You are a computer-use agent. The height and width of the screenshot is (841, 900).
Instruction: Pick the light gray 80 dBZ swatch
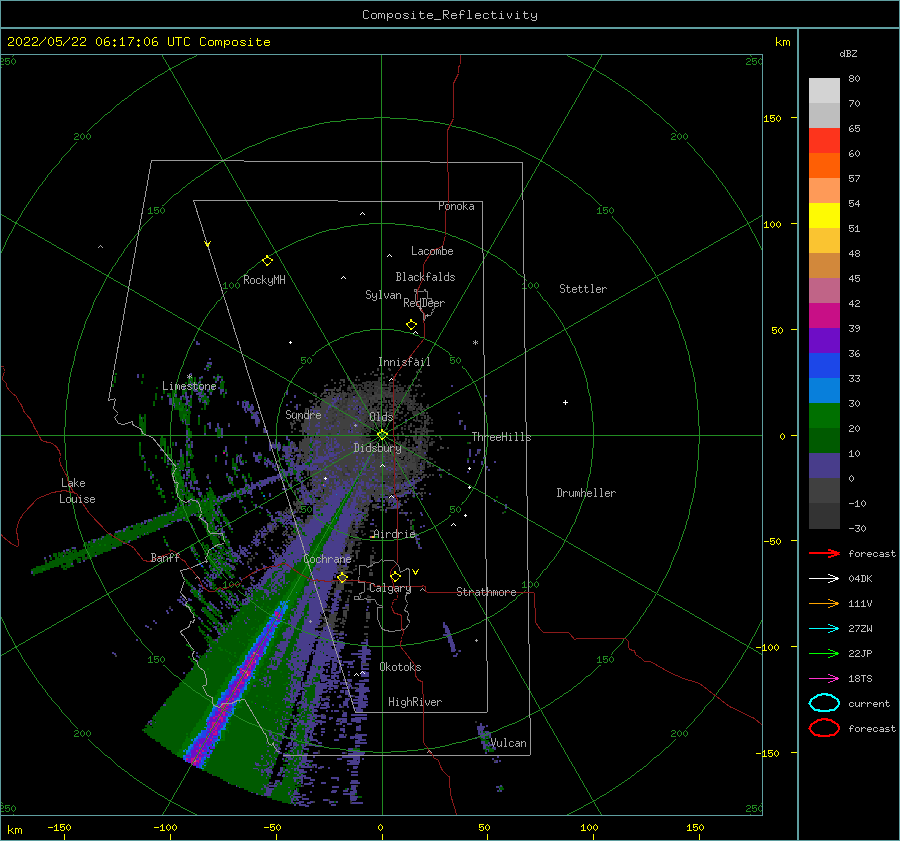click(x=824, y=90)
